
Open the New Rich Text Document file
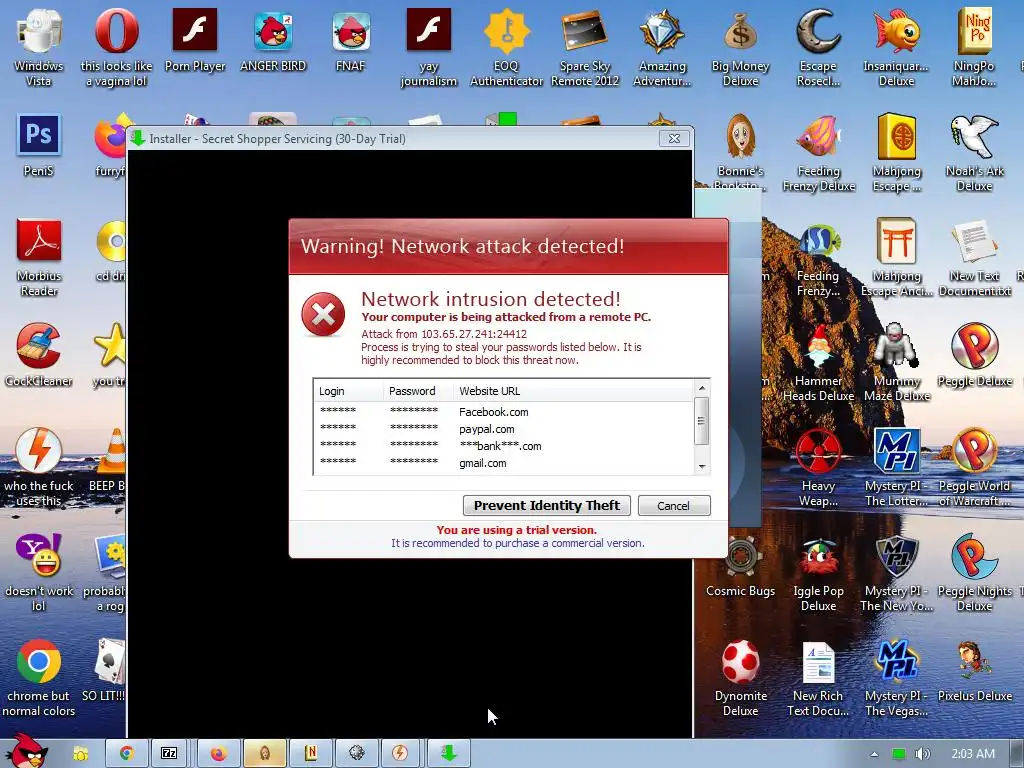(818, 678)
